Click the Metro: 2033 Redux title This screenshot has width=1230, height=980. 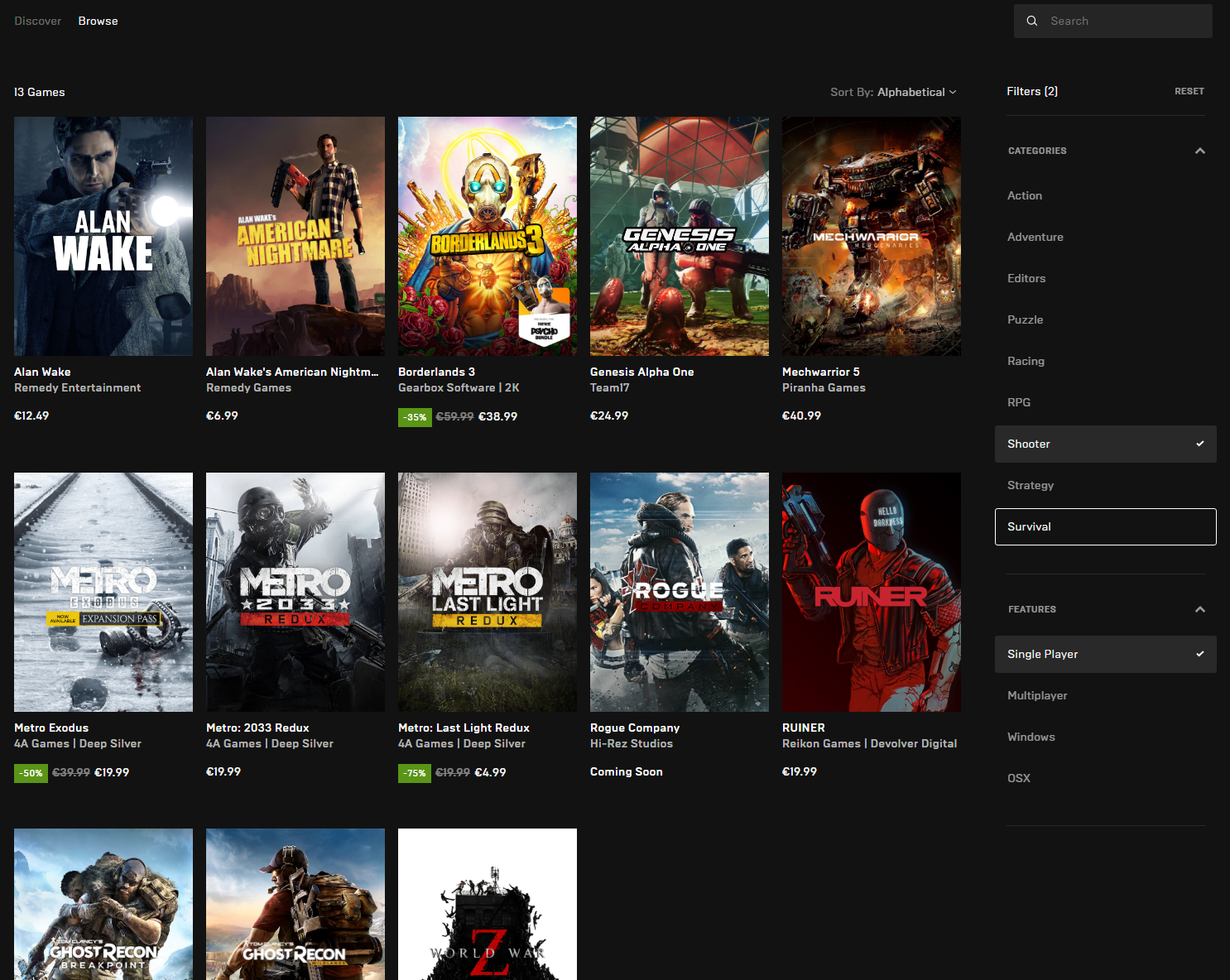tap(257, 728)
